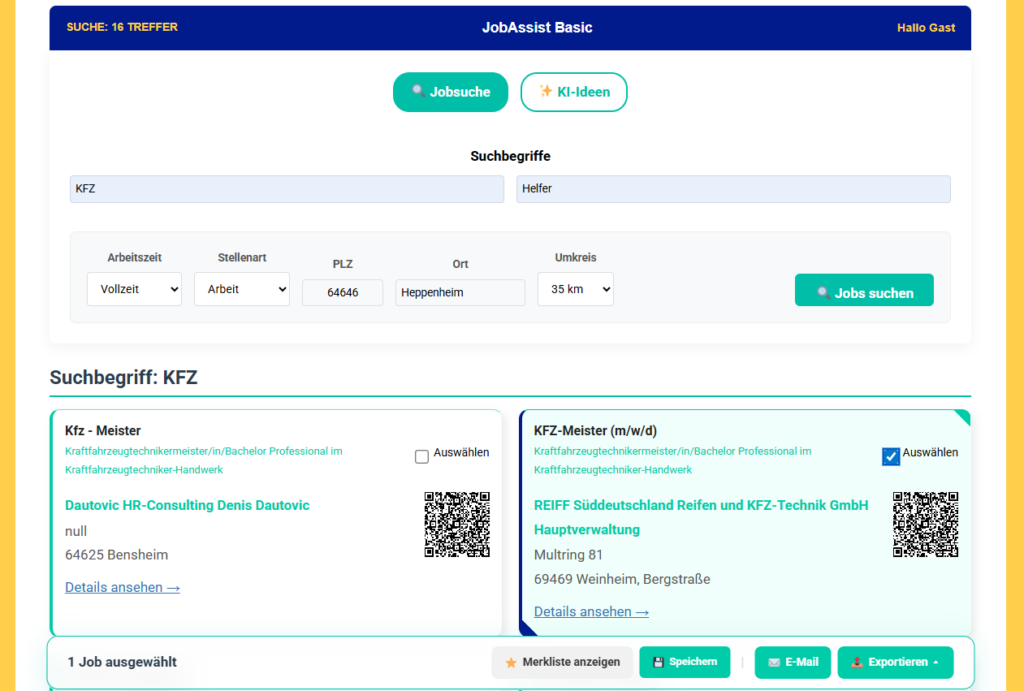Click the floppy disk icon on Speichern
This screenshot has width=1024, height=691.
(658, 662)
